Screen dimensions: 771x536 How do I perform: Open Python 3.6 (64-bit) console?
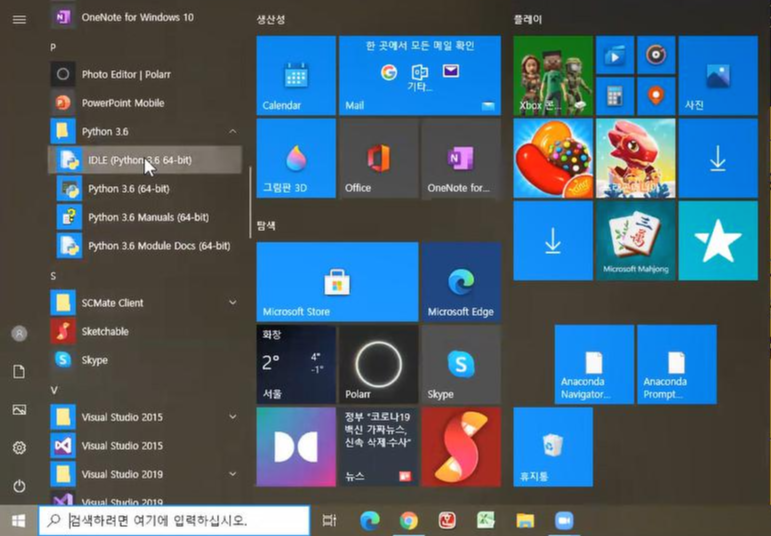click(145, 188)
